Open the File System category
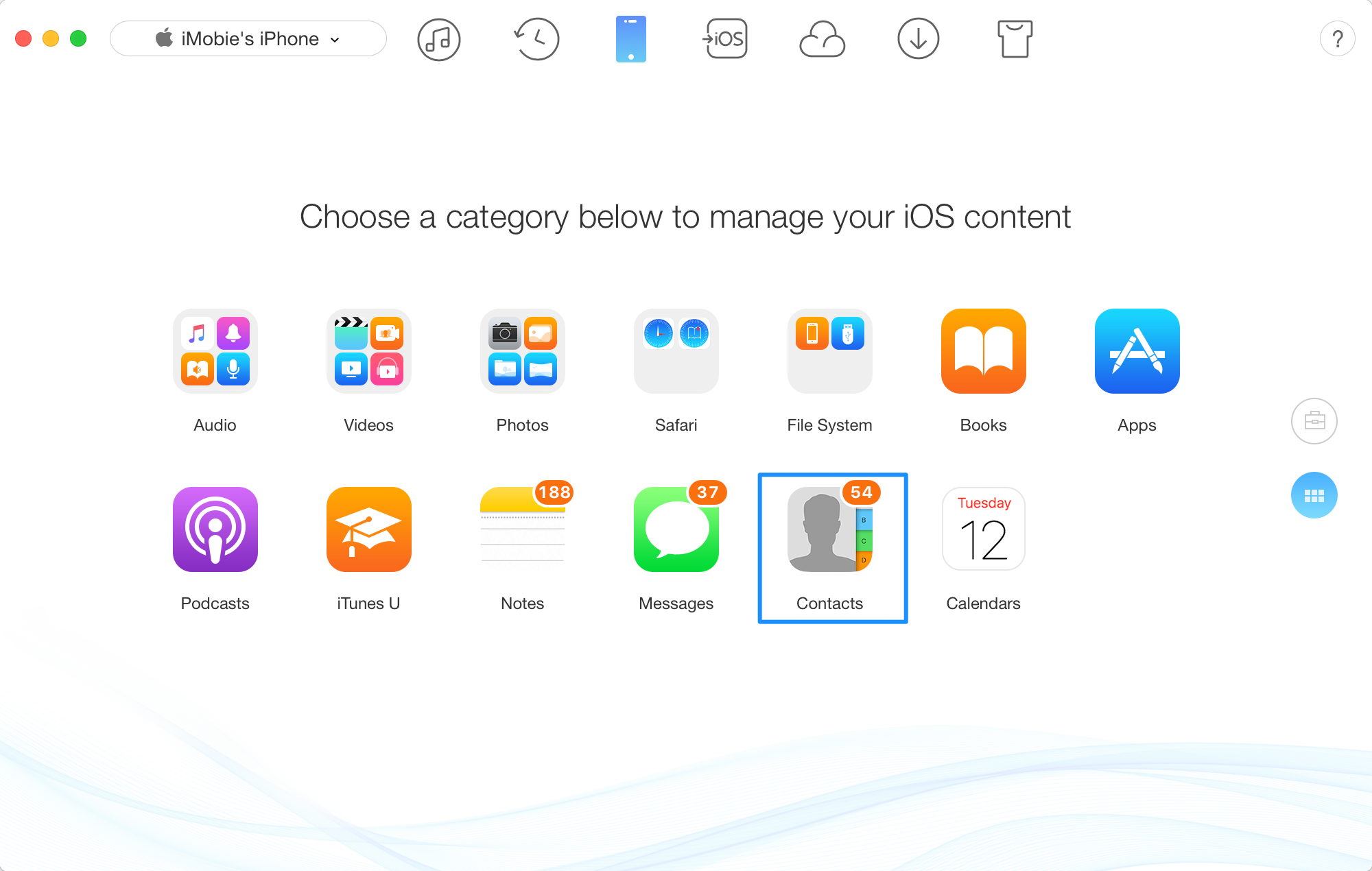 [830, 351]
